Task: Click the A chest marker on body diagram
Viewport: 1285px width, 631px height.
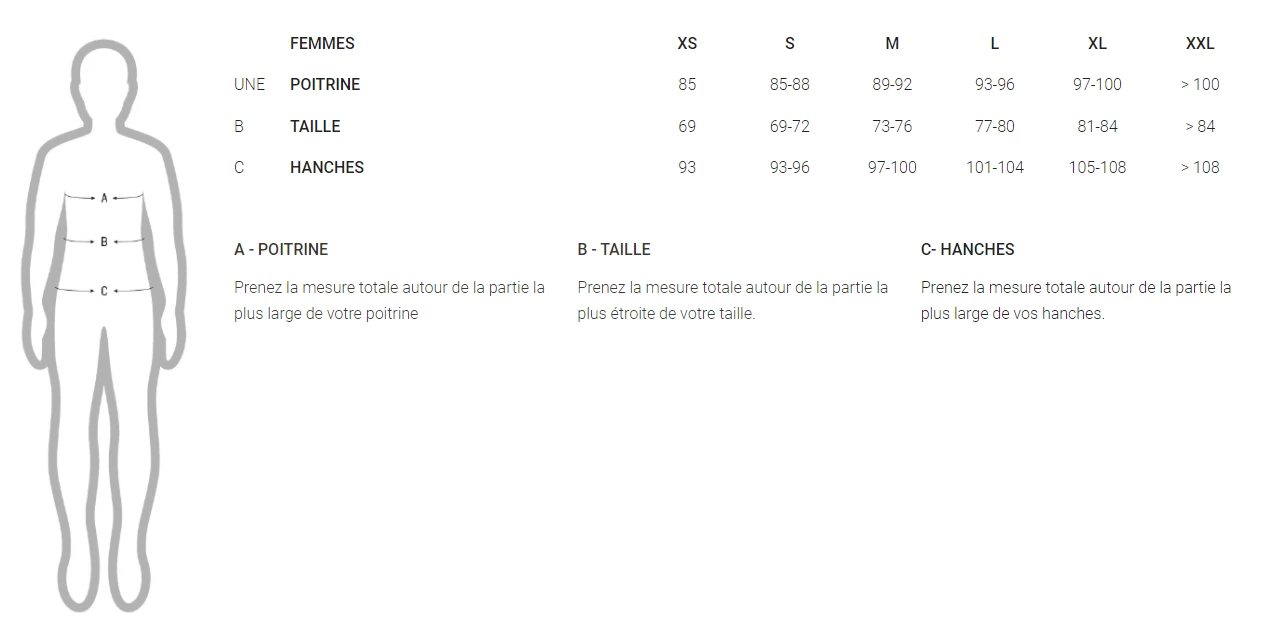Action: click(104, 198)
